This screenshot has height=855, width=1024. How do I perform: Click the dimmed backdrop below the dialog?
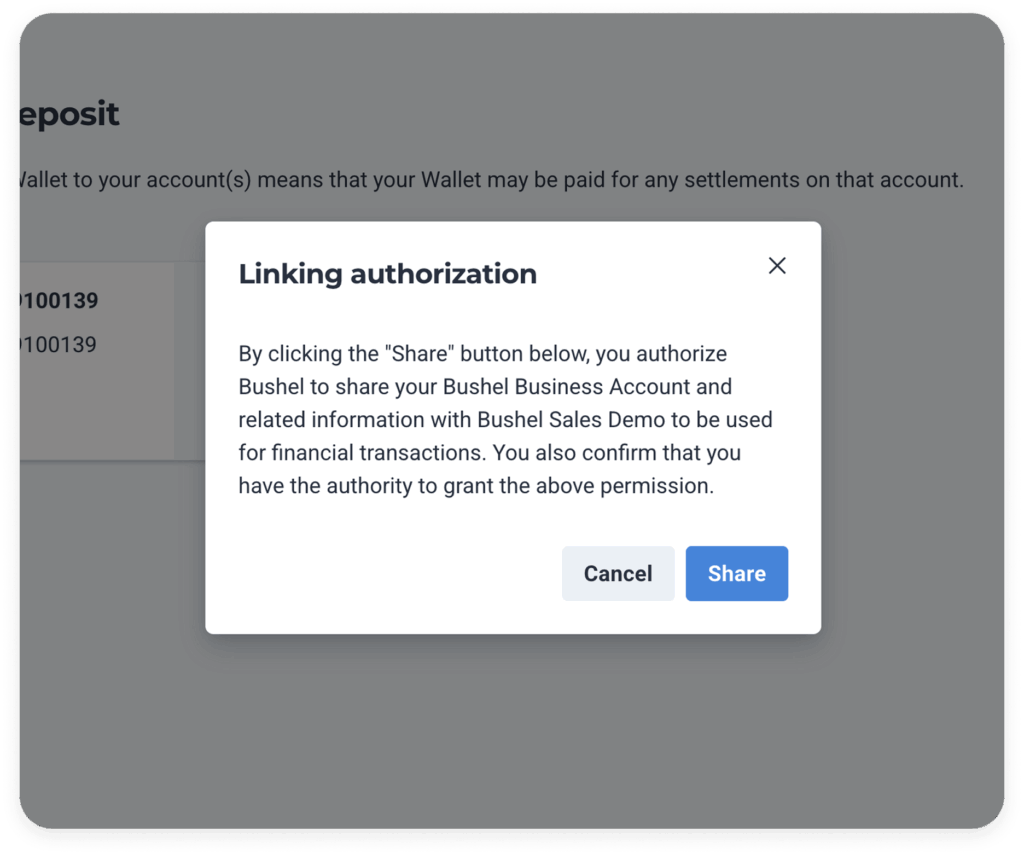[510, 730]
